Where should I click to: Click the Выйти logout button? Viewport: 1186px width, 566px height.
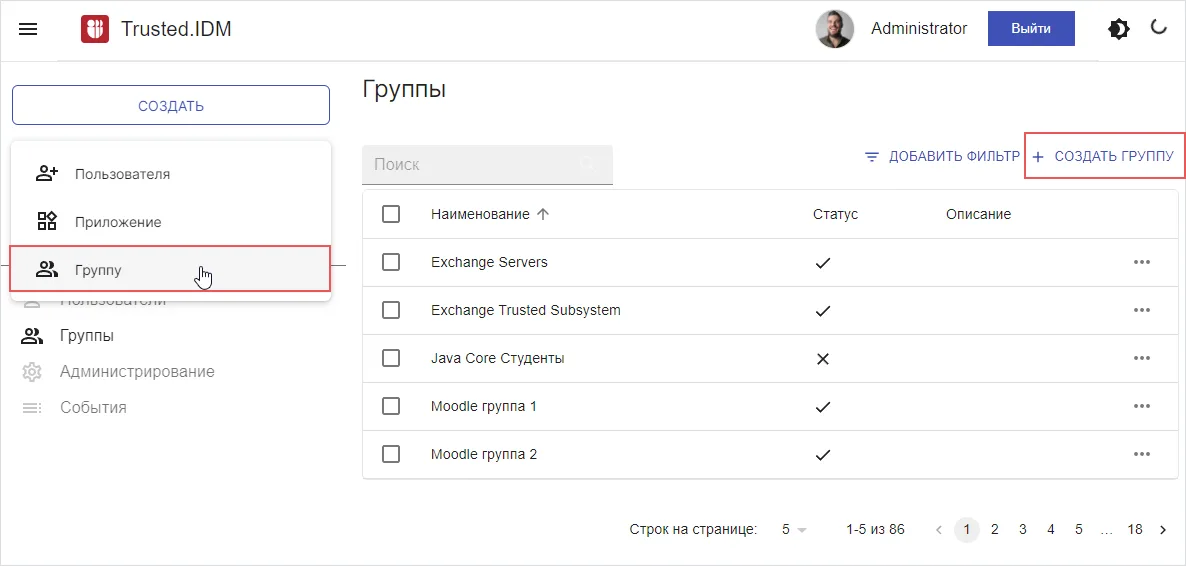coord(1030,29)
